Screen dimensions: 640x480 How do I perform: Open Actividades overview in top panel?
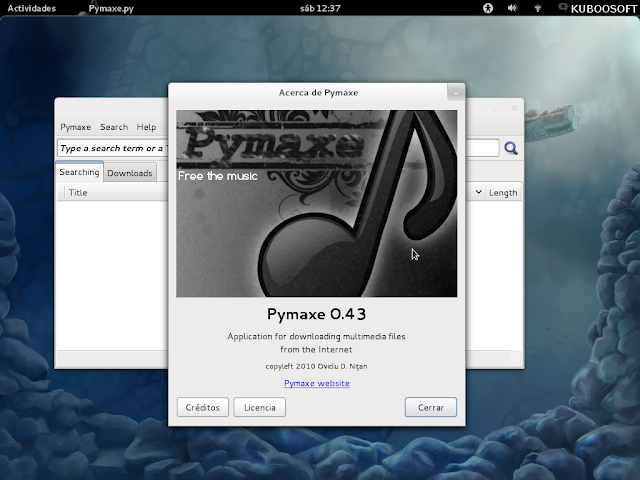[31, 8]
